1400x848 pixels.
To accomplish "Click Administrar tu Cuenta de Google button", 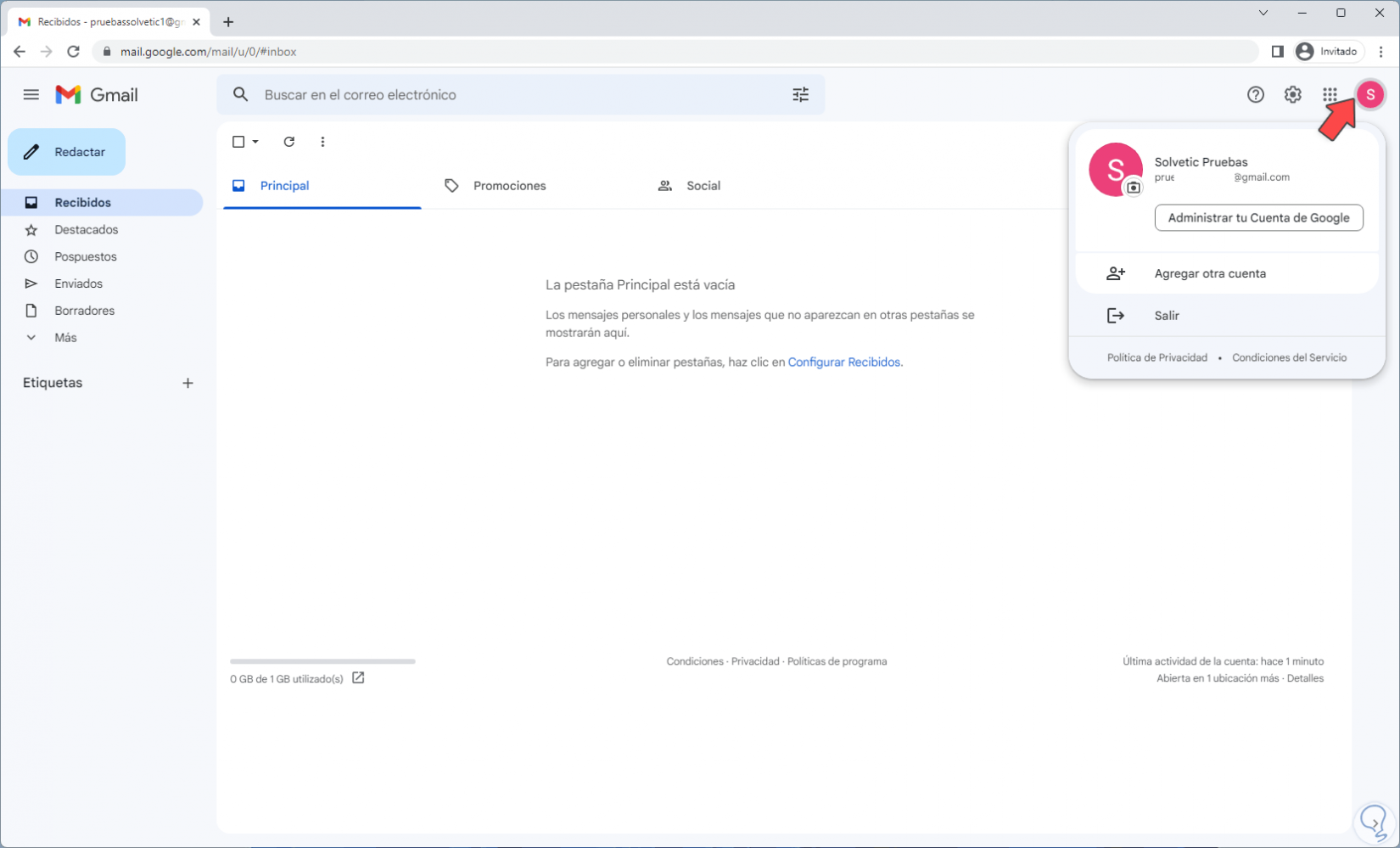I will [1258, 218].
